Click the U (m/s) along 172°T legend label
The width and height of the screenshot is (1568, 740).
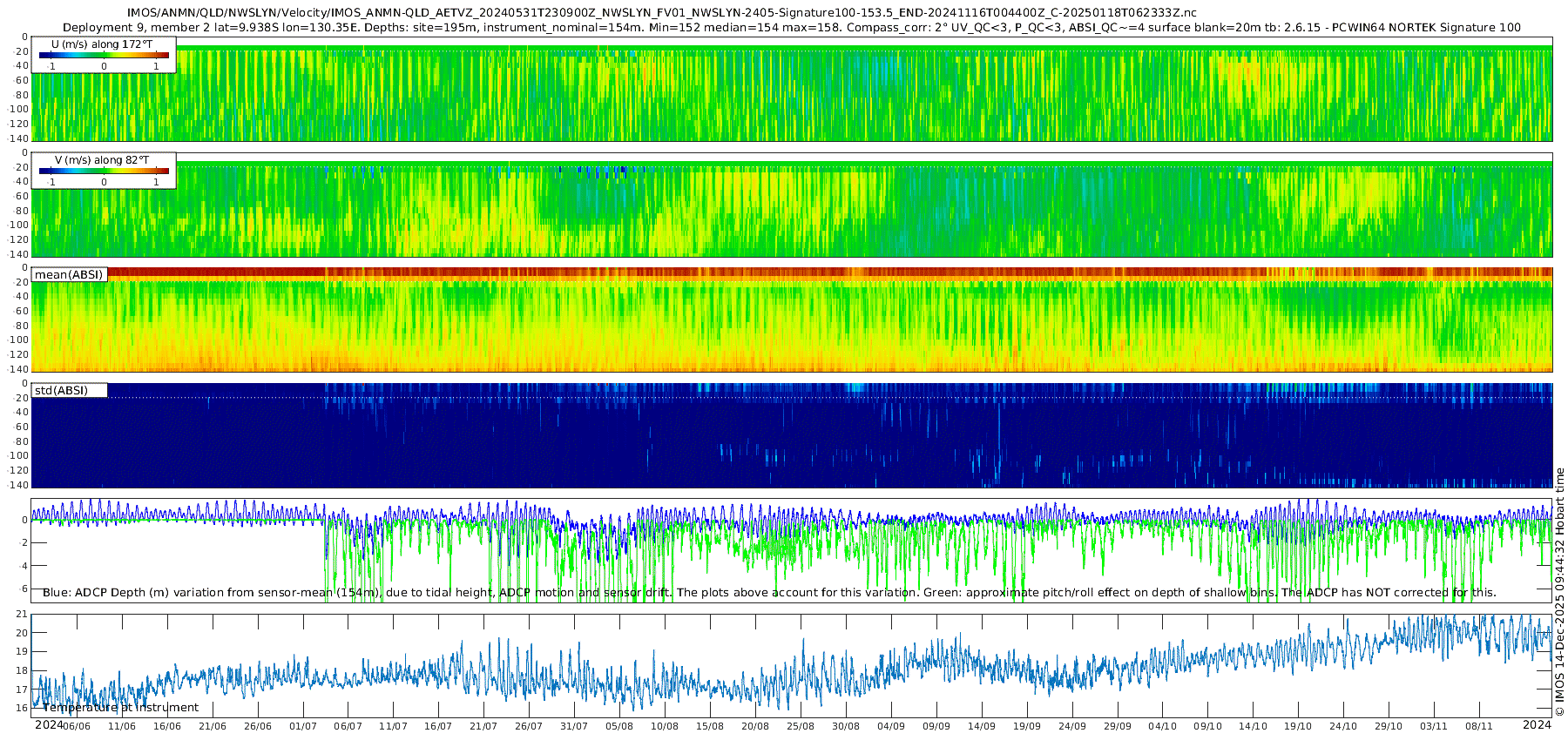pos(102,44)
